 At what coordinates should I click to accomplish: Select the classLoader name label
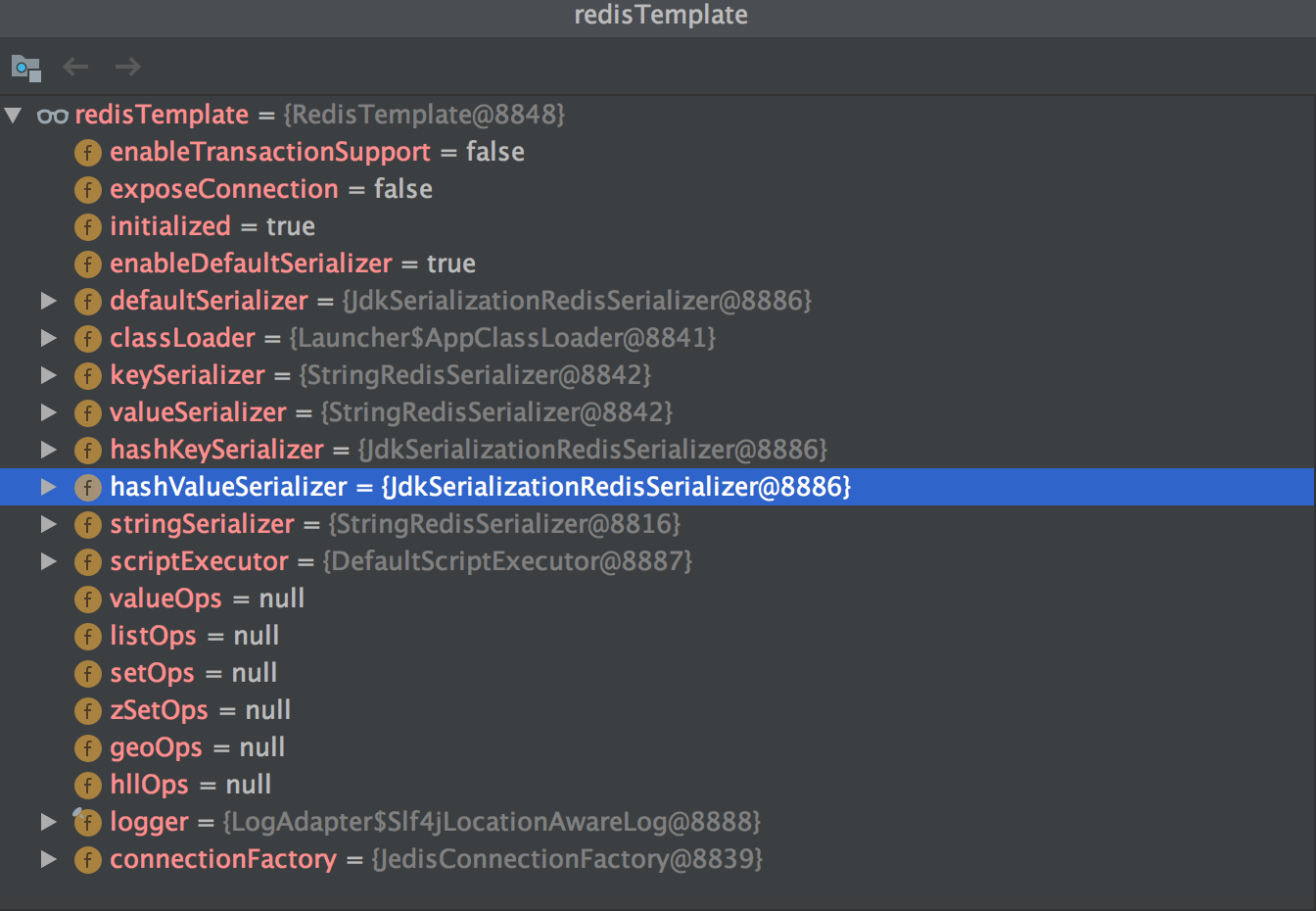[182, 338]
